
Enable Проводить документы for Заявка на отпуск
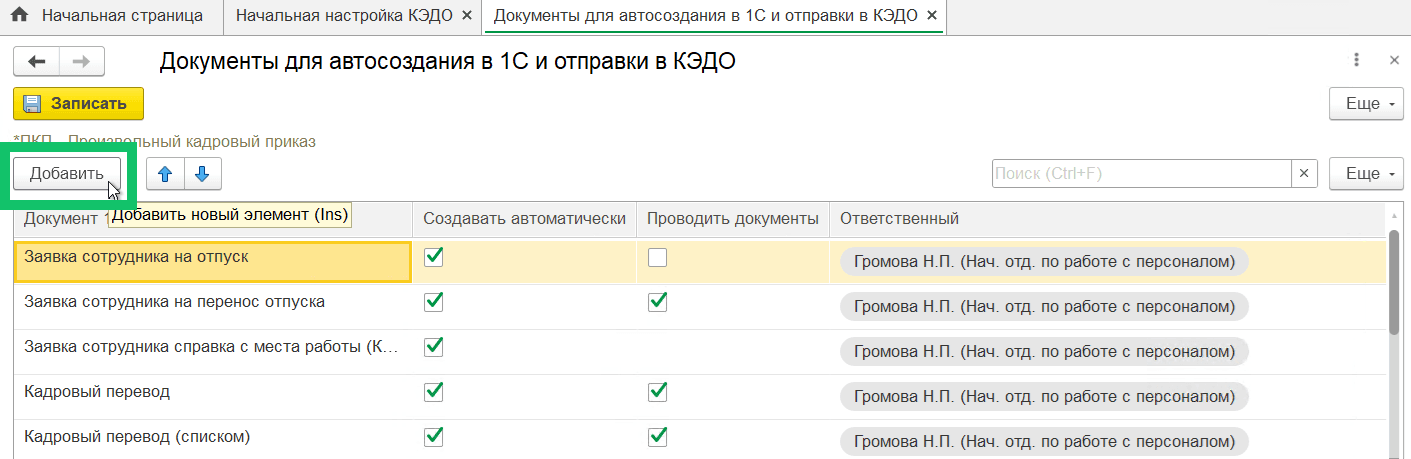click(657, 258)
